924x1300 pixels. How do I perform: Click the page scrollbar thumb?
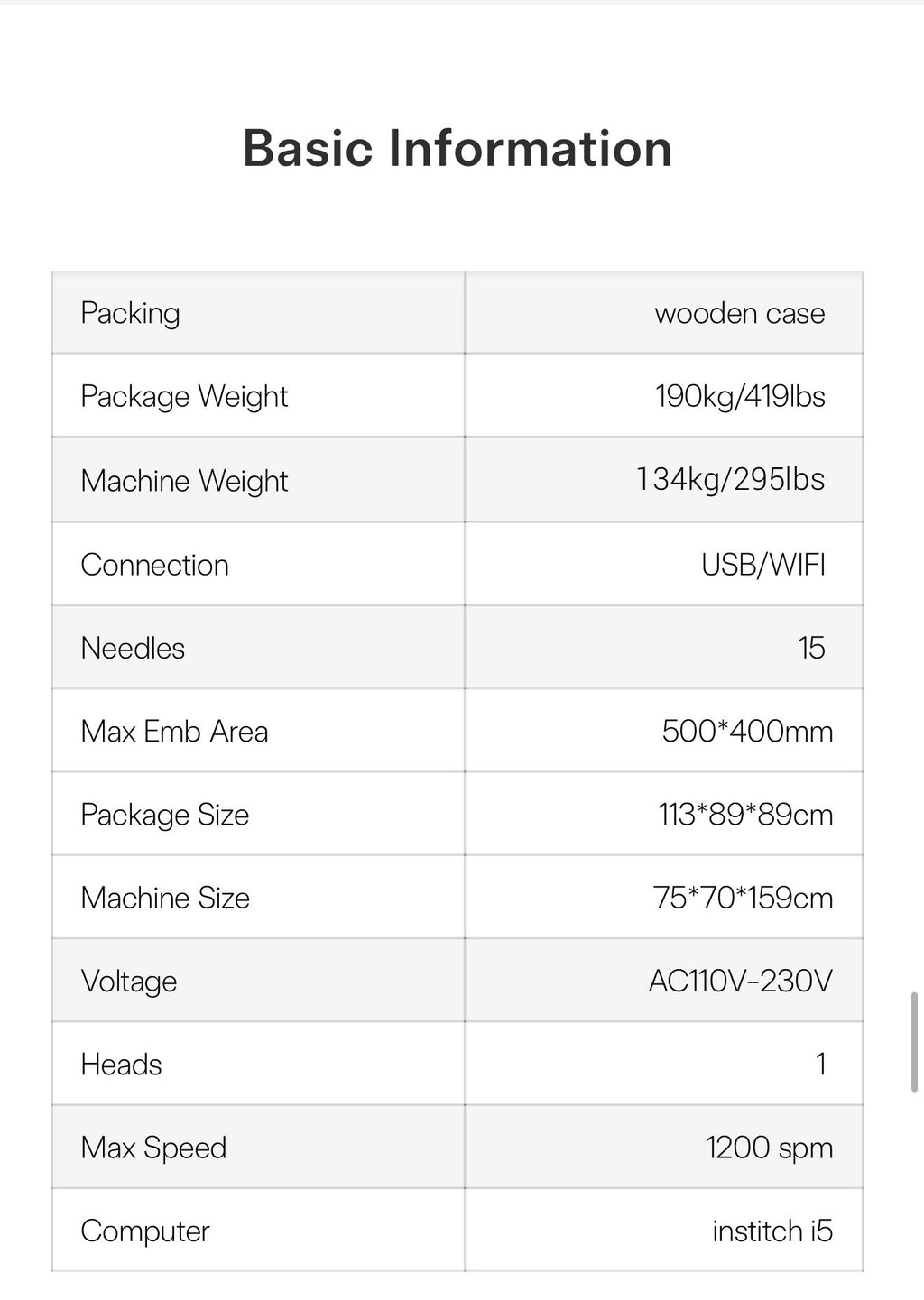[914, 1041]
